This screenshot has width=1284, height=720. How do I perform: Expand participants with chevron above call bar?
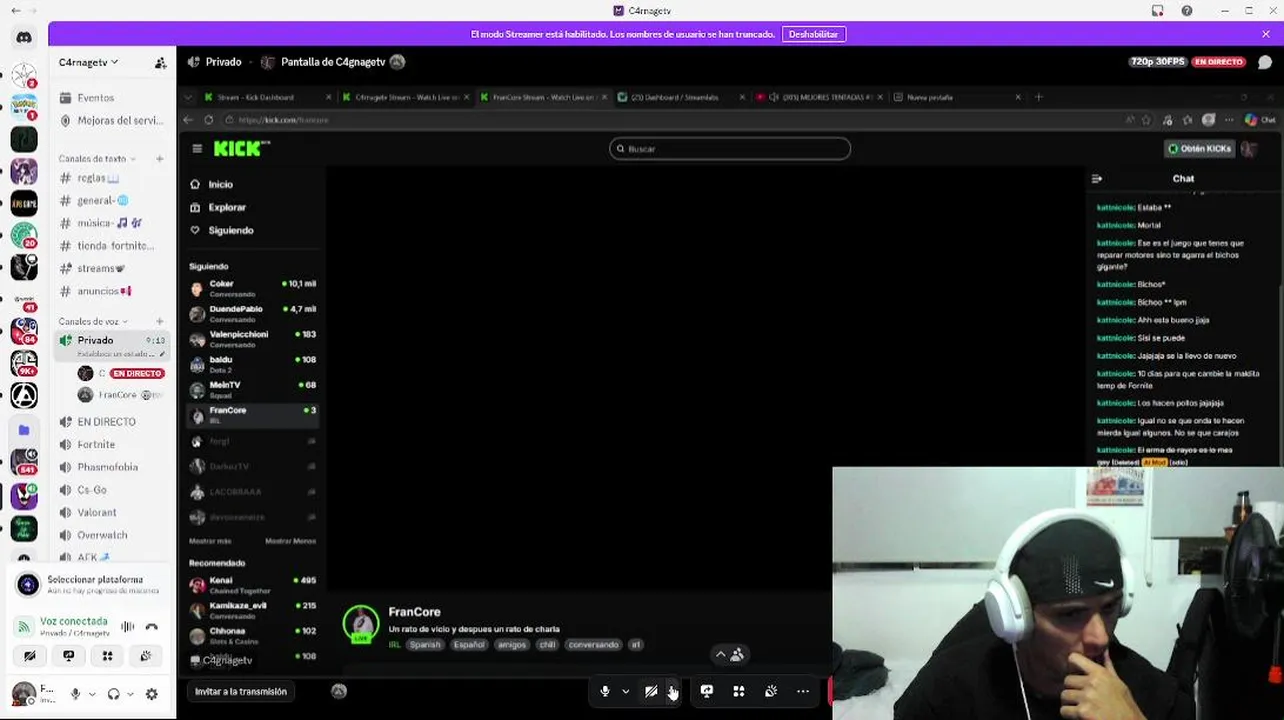coord(720,655)
